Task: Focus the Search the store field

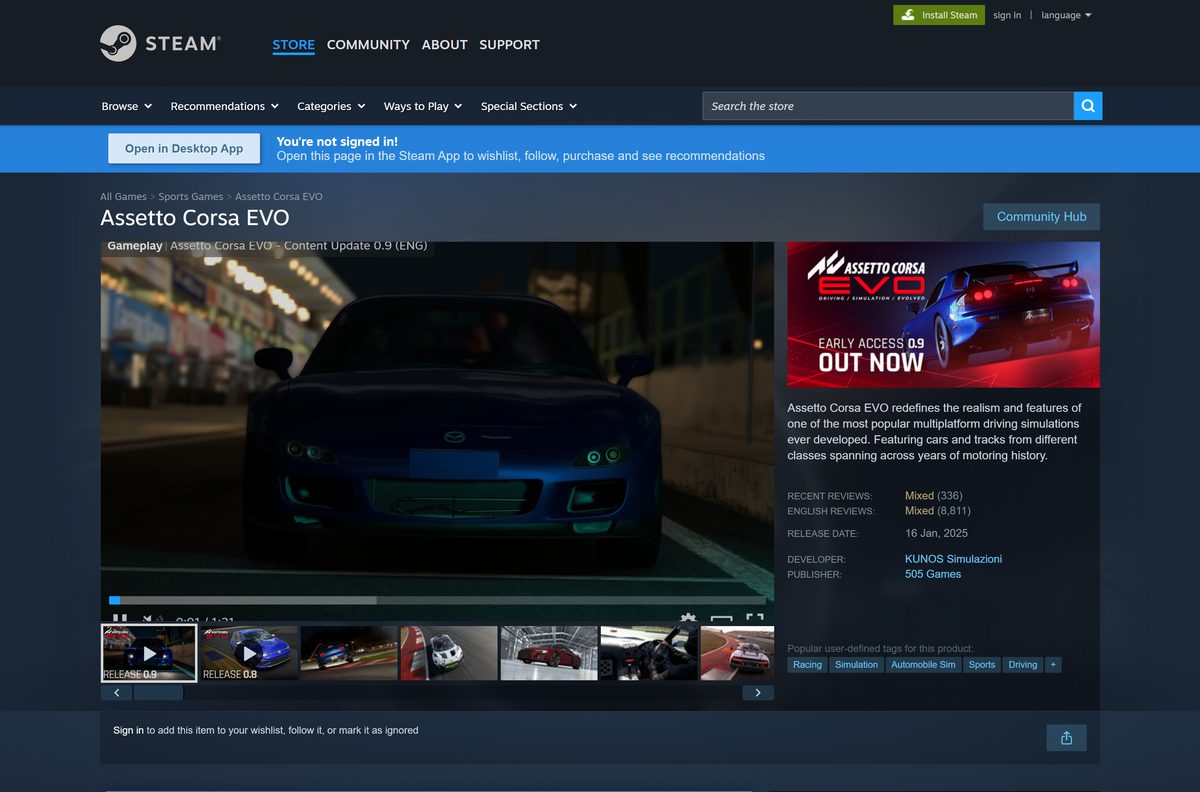Action: [887, 106]
